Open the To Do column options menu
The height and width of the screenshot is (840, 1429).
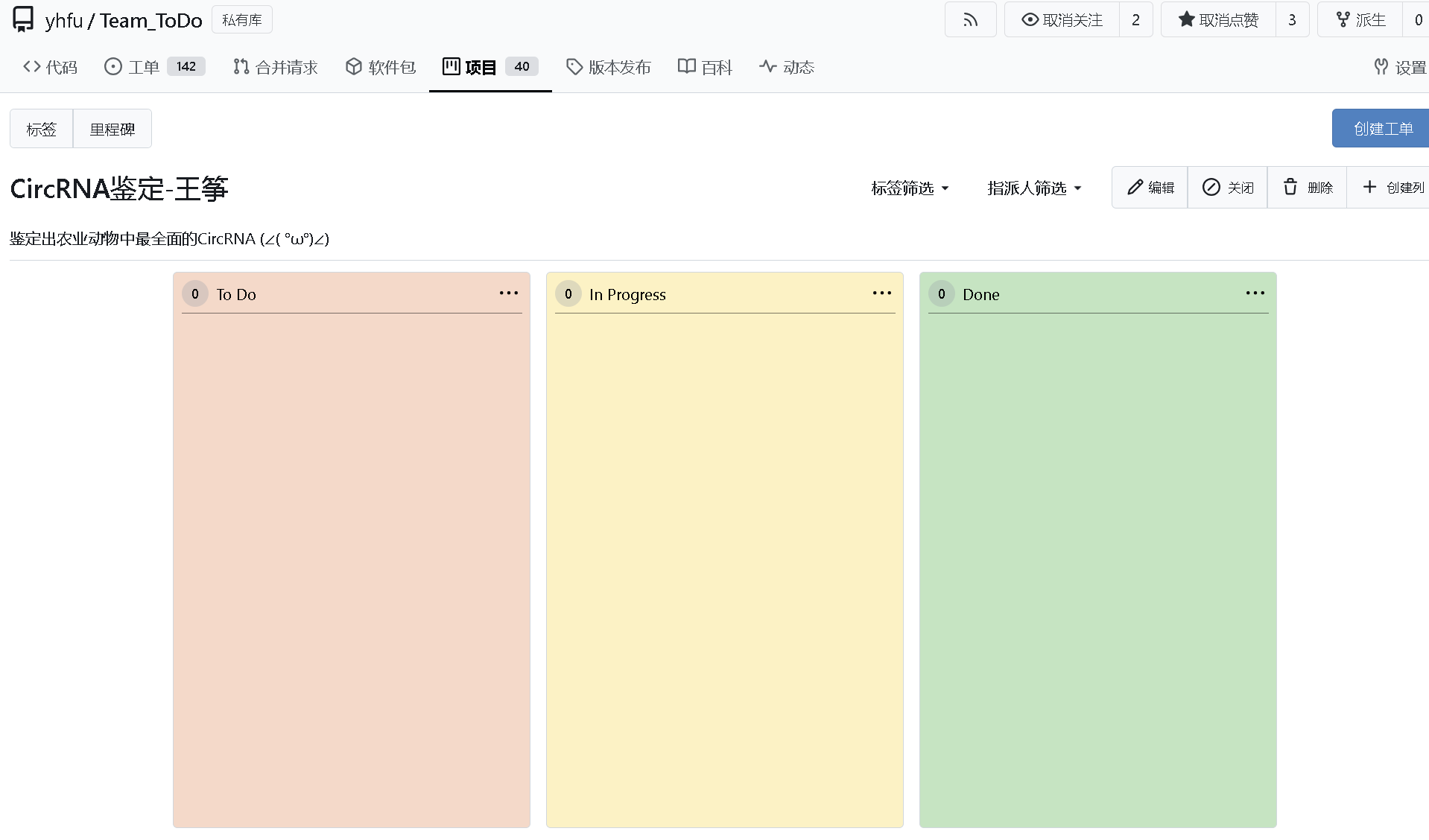pos(509,293)
